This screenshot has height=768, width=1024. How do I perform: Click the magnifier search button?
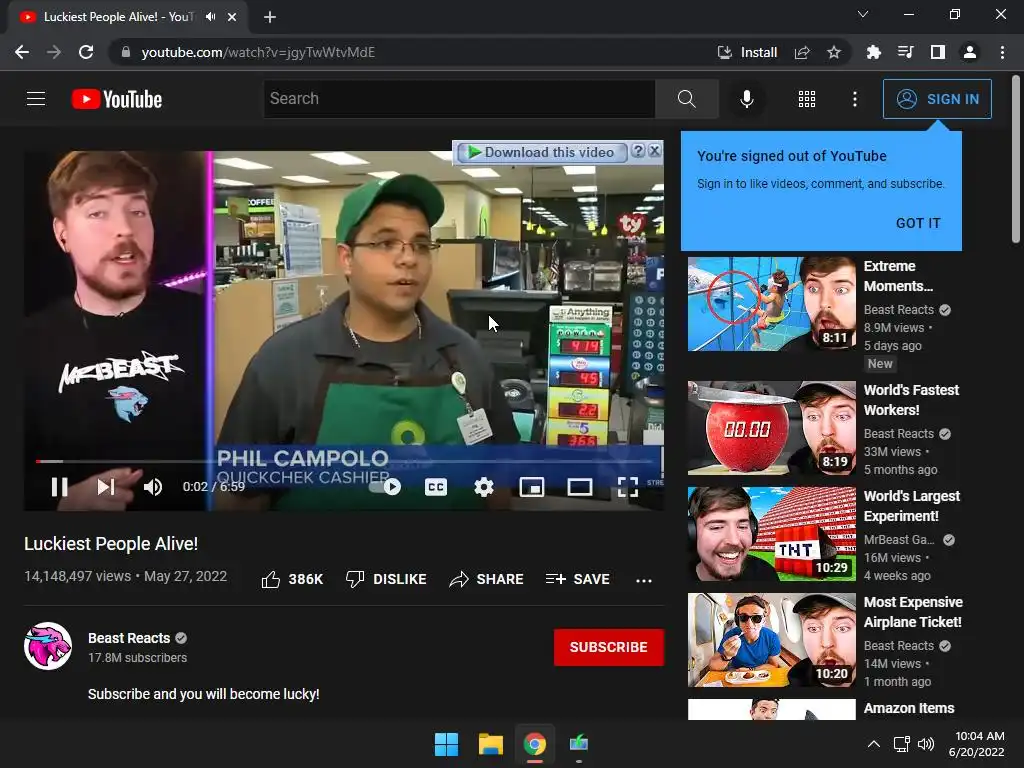point(686,99)
